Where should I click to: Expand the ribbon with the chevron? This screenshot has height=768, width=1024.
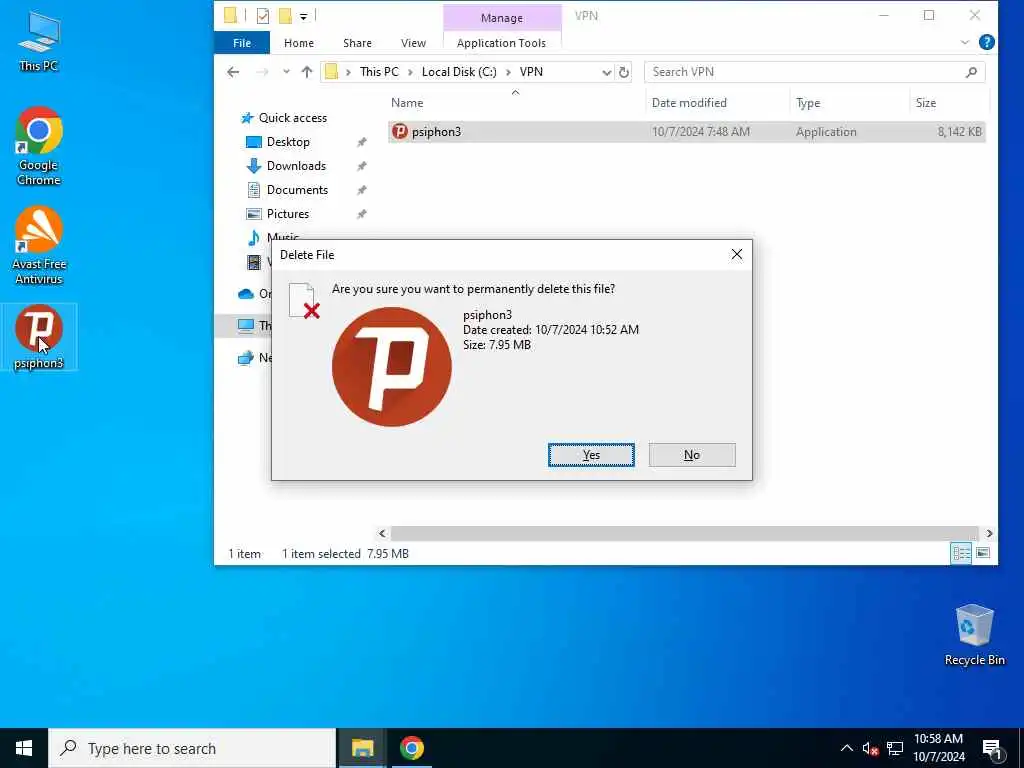tap(965, 42)
